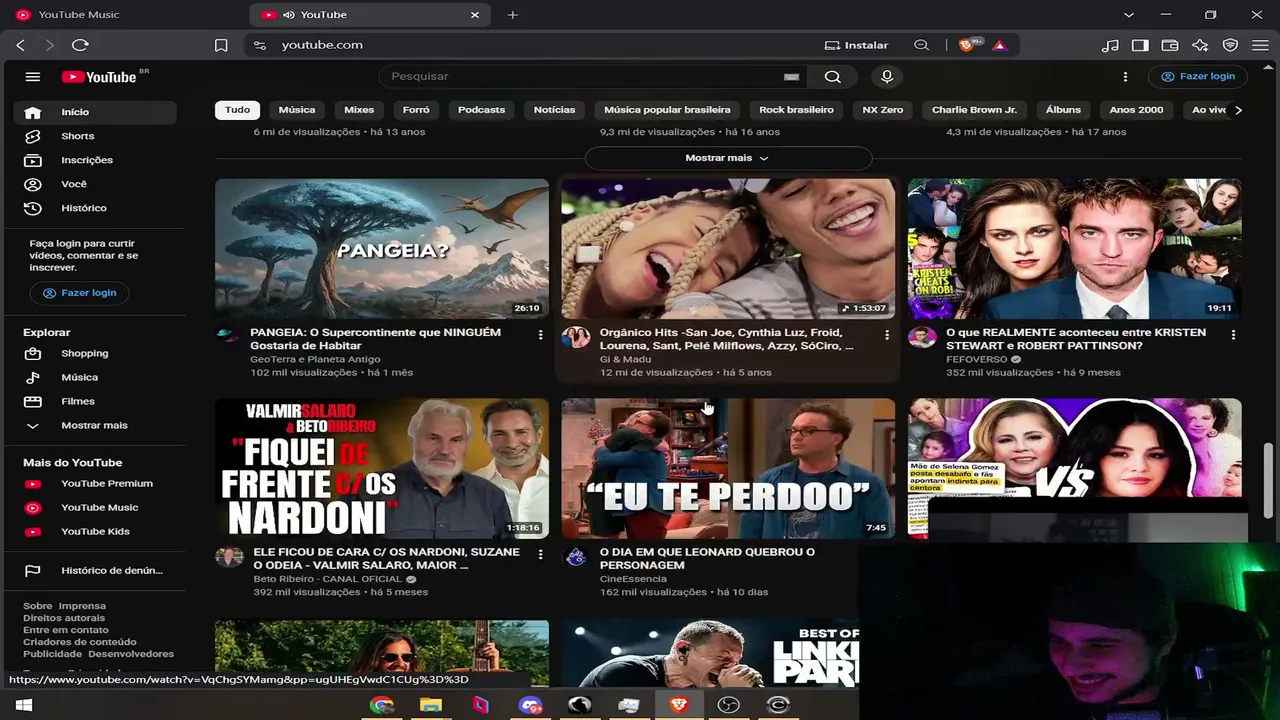Screen dimensions: 1280x720
Task: View site information for youtube.com
Action: pyautogui.click(x=260, y=45)
